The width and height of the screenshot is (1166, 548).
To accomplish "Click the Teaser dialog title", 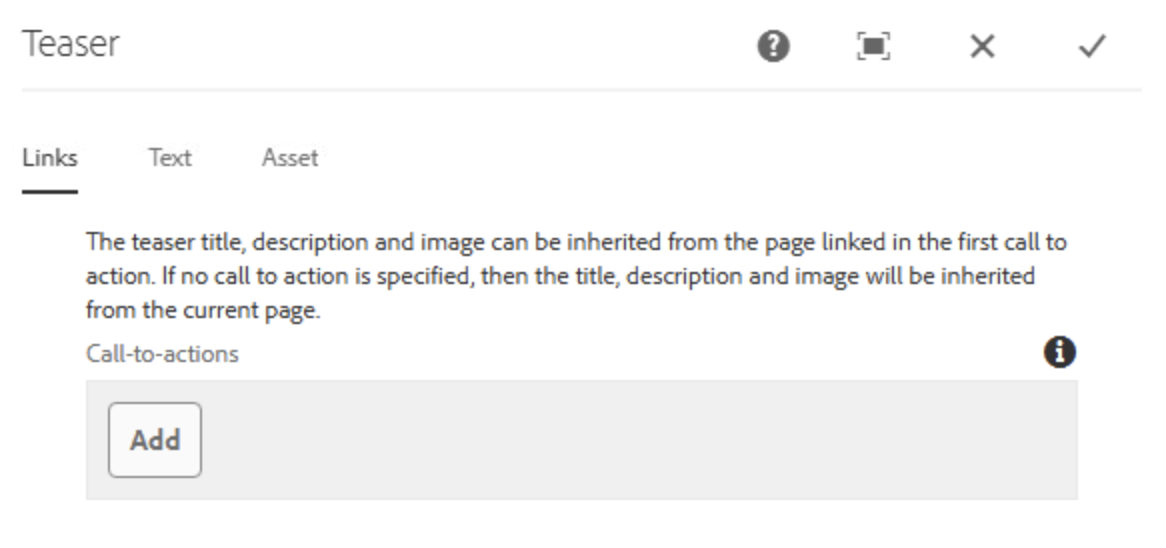I will (x=71, y=45).
